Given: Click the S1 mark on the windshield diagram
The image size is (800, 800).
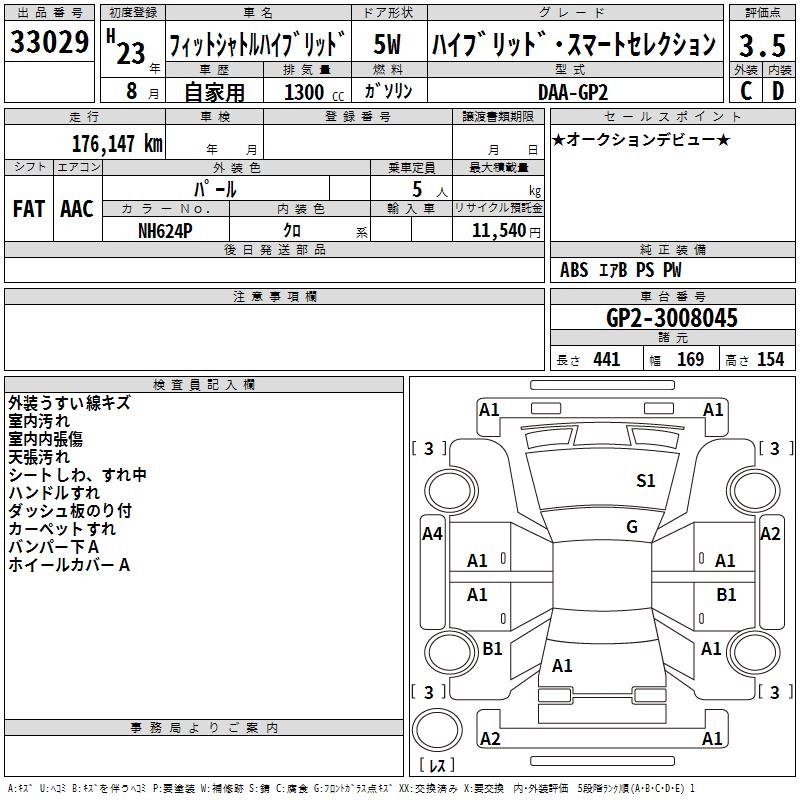Looking at the screenshot, I should [x=646, y=481].
